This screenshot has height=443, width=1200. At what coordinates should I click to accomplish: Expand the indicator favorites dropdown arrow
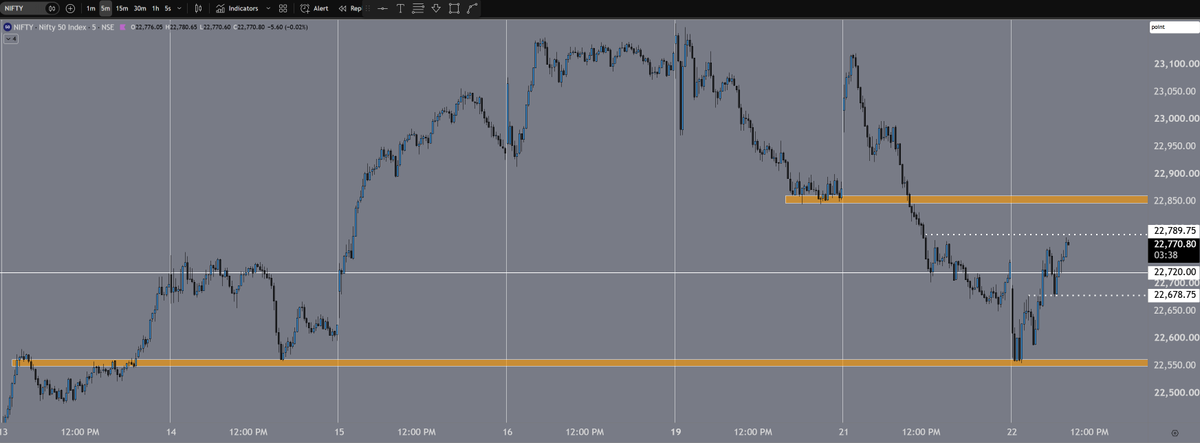(x=268, y=8)
